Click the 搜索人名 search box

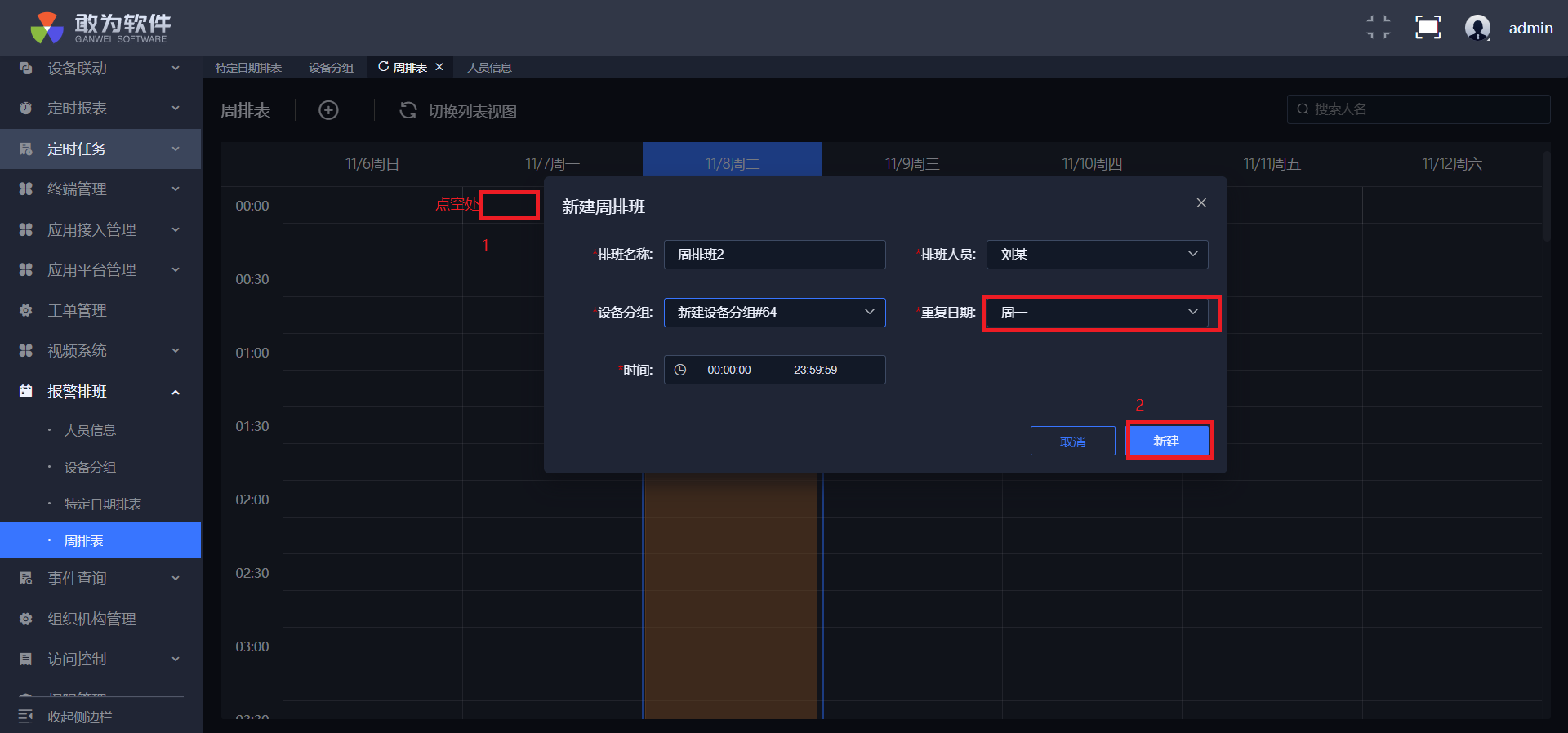[1419, 109]
